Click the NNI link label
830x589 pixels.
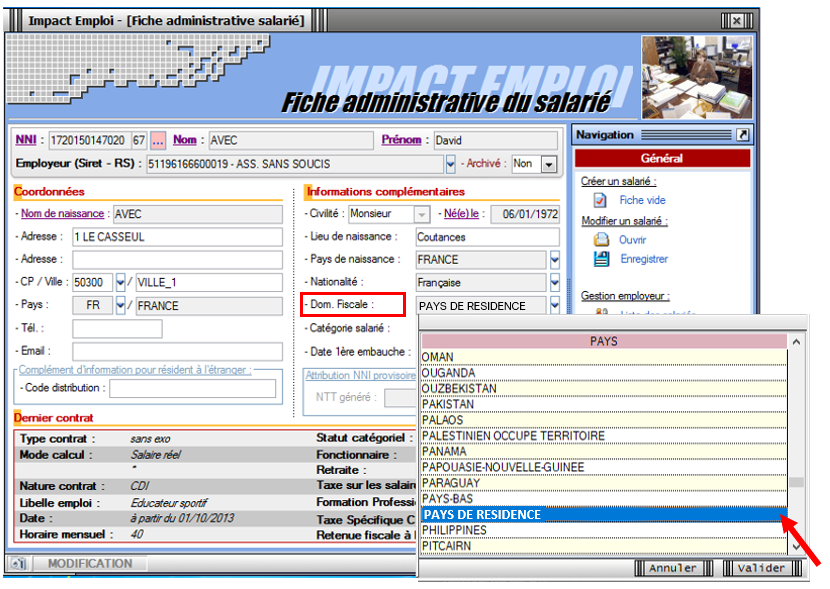coord(26,140)
